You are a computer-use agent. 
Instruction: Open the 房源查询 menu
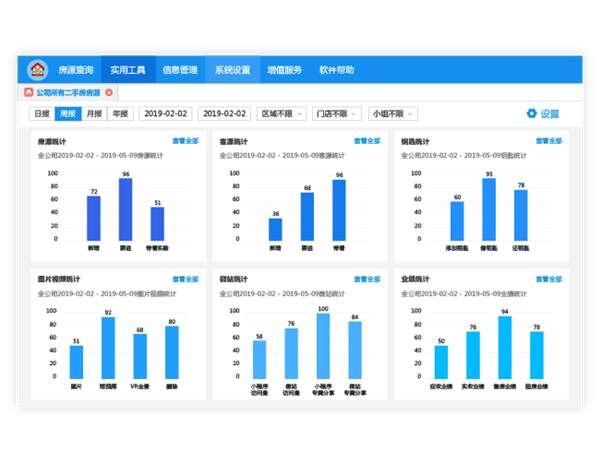76,70
